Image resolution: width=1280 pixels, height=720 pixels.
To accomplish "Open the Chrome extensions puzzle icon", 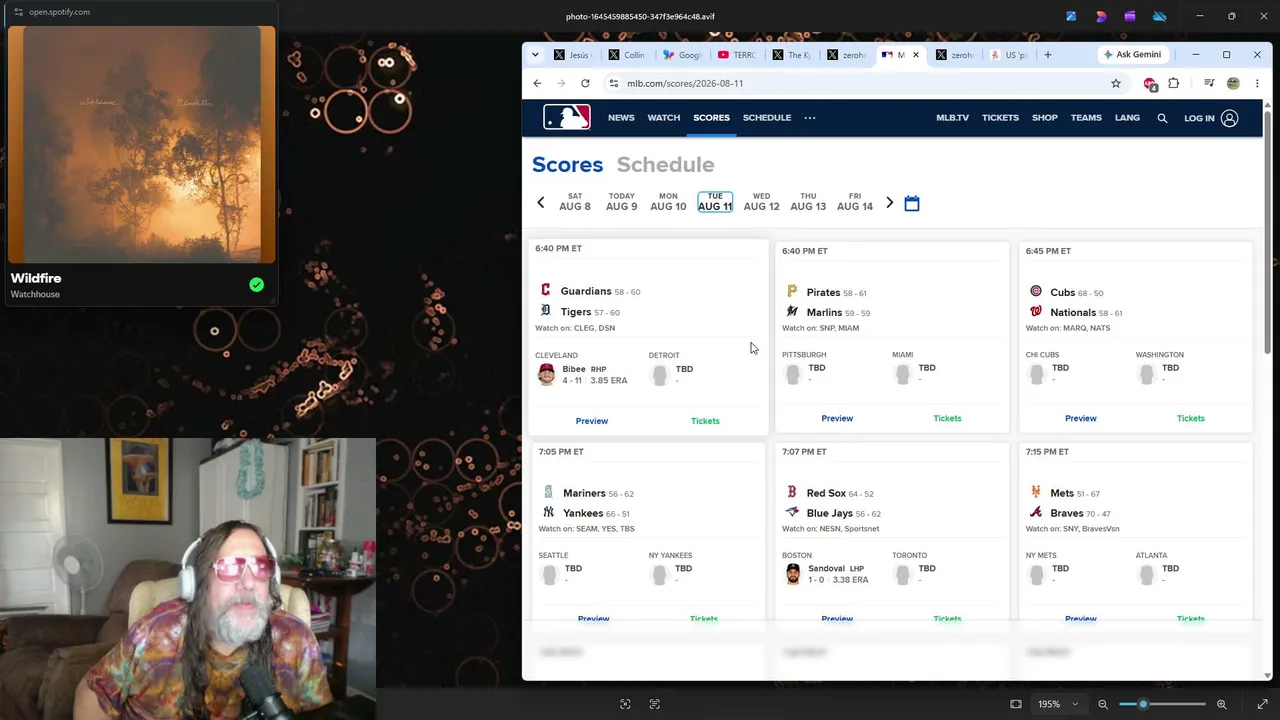I will pos(1174,83).
